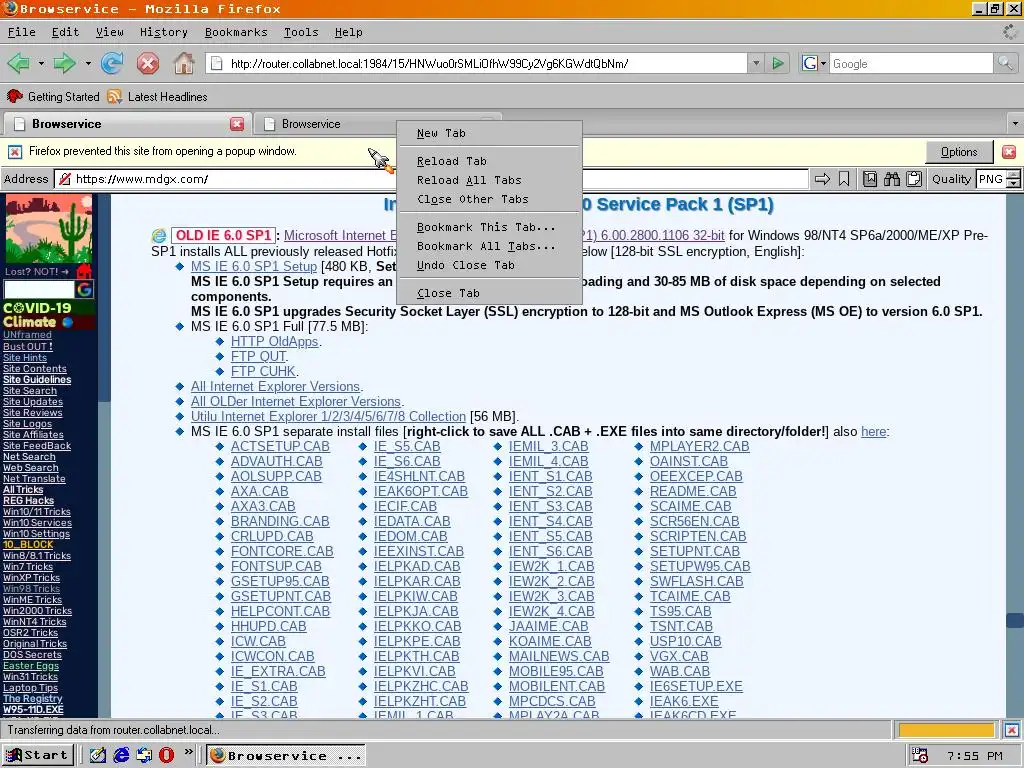
Task: Click the page vertical scrollbar thumb
Action: (1015, 620)
